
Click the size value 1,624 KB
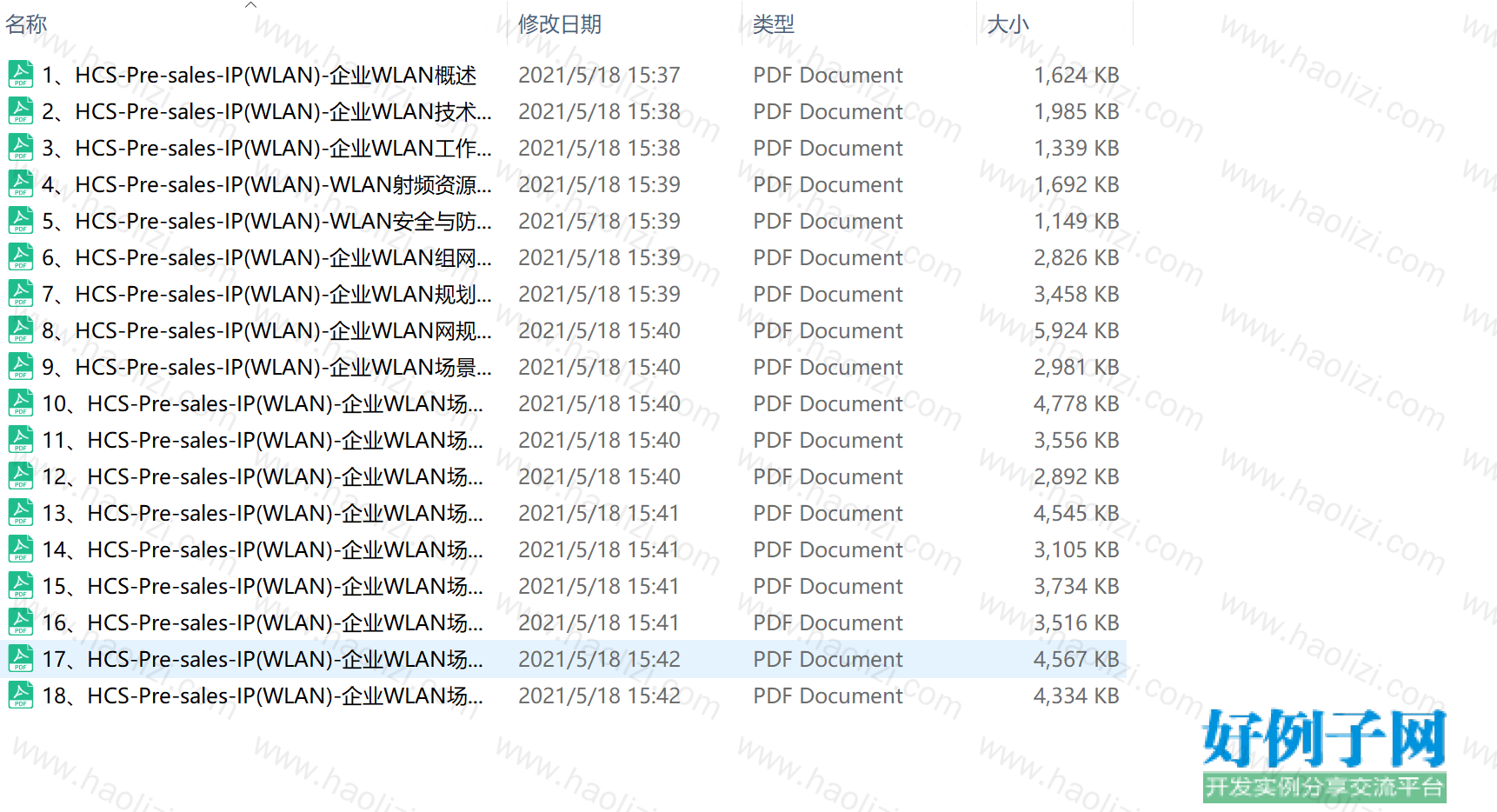point(1076,76)
